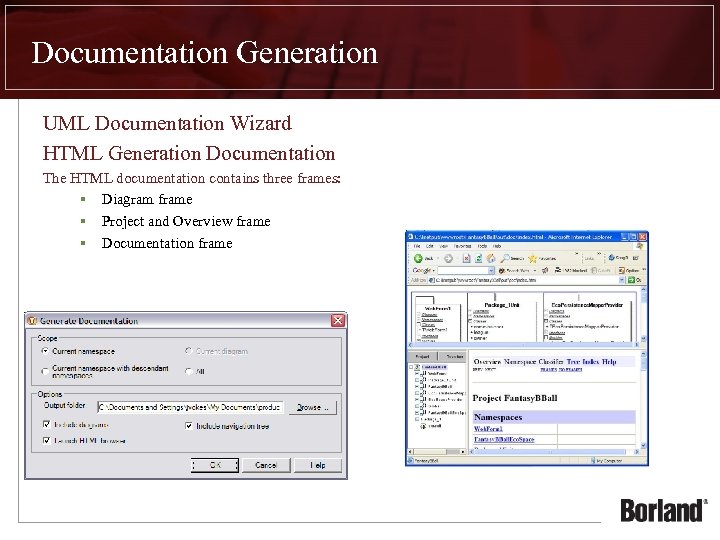Click the diagram frame vertical scrollbar
This screenshot has height=540, width=720.
[x=643, y=315]
